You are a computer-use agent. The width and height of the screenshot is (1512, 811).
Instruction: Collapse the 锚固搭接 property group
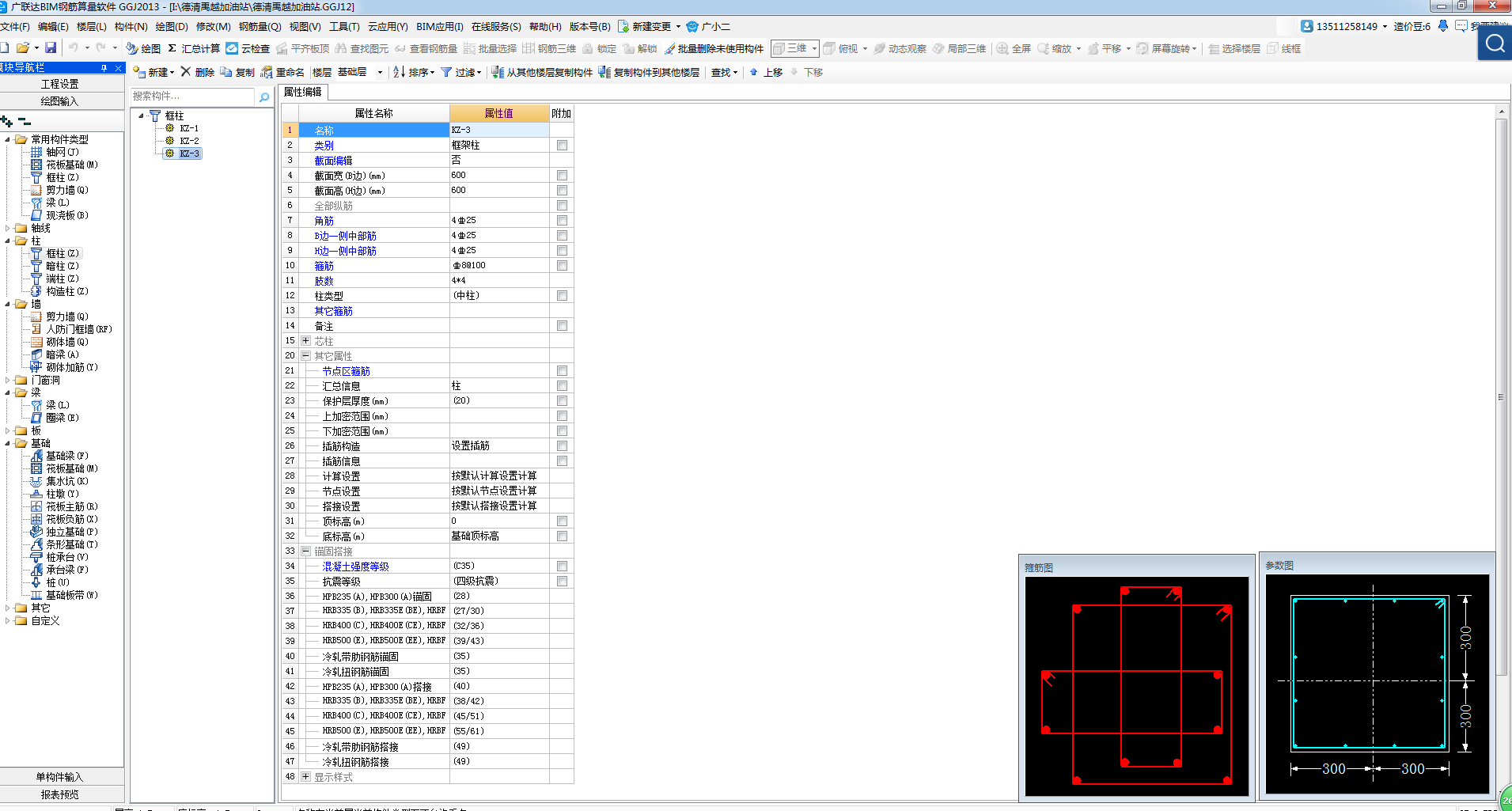click(305, 551)
